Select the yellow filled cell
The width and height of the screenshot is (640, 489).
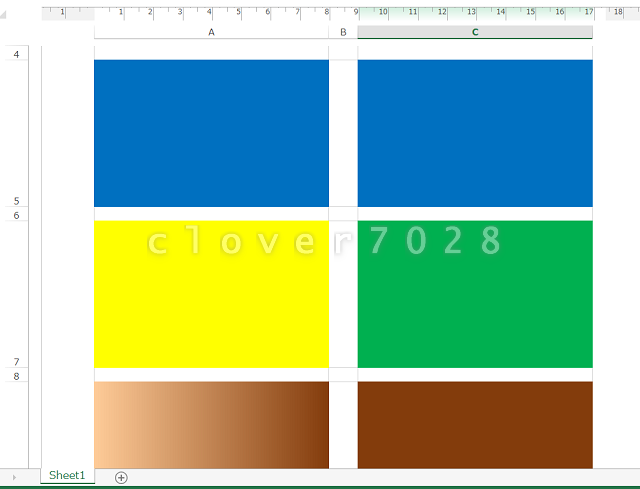coord(211,294)
